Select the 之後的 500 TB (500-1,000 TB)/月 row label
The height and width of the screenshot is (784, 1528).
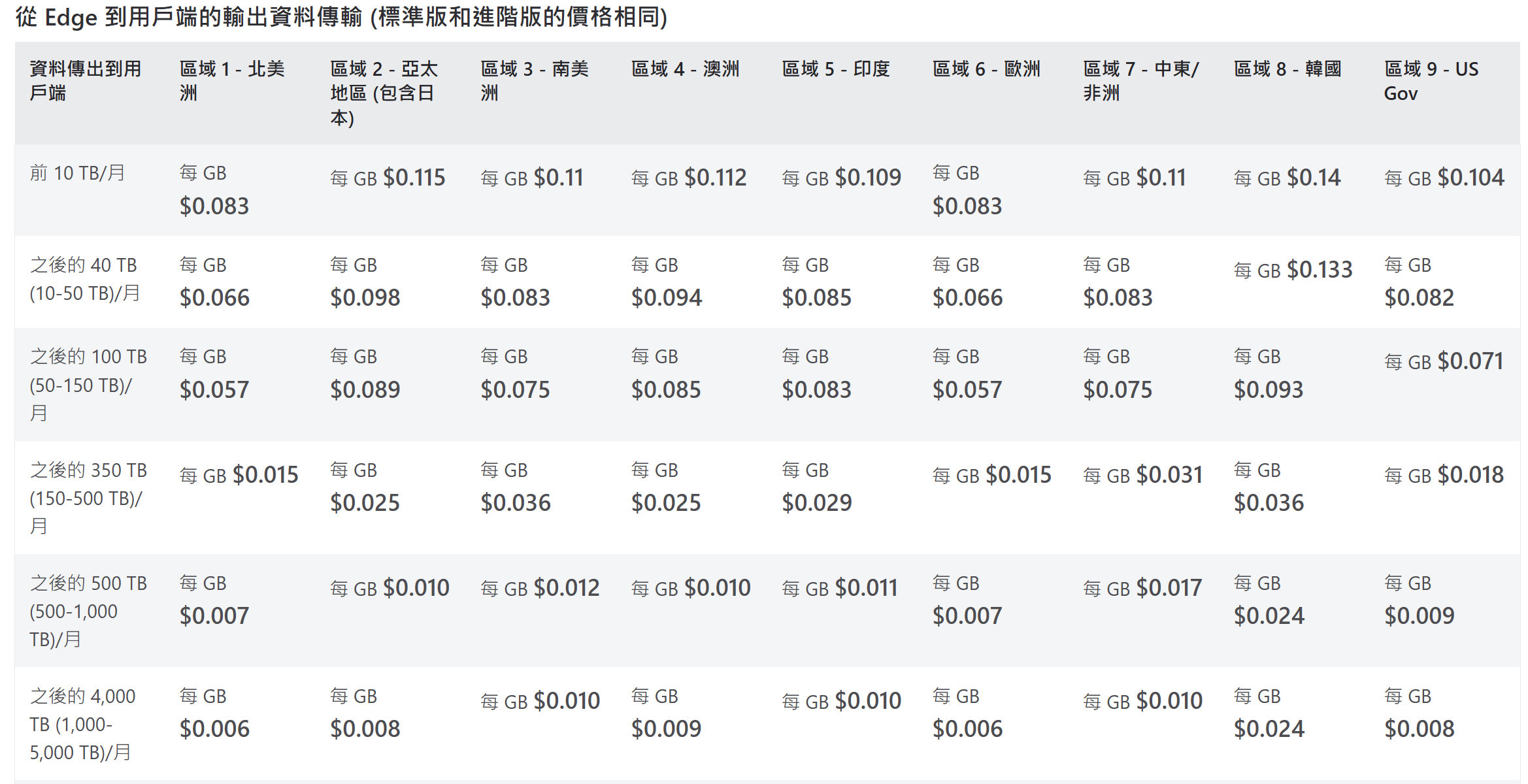[x=88, y=611]
